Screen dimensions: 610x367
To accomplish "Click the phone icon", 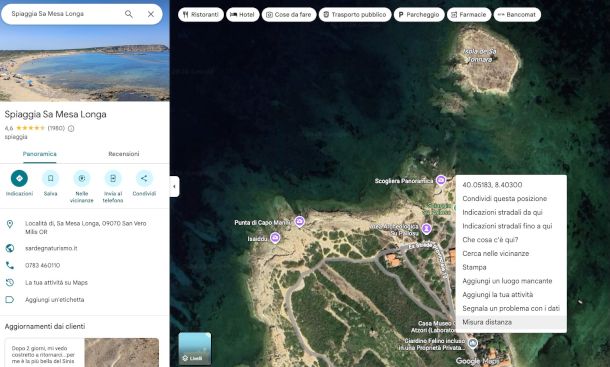I will [10, 265].
